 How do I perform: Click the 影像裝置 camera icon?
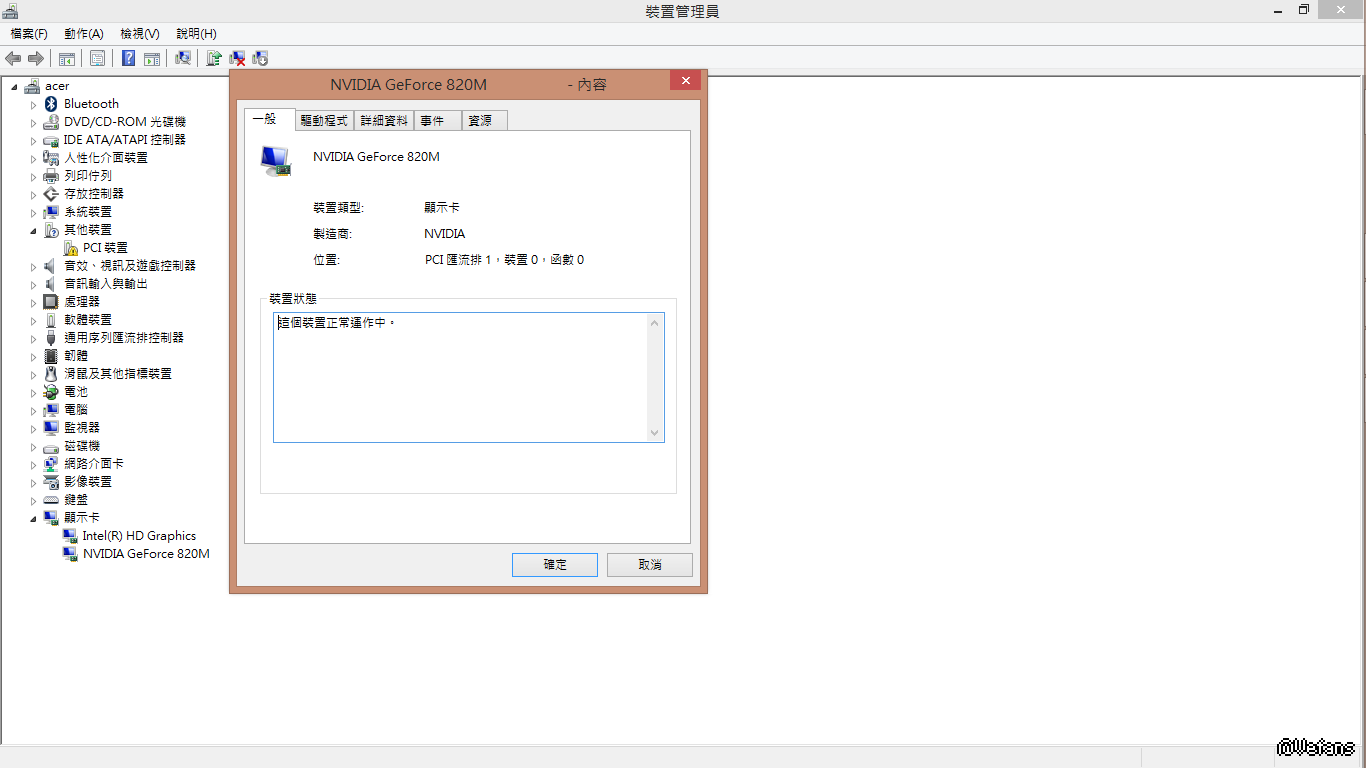pos(51,482)
